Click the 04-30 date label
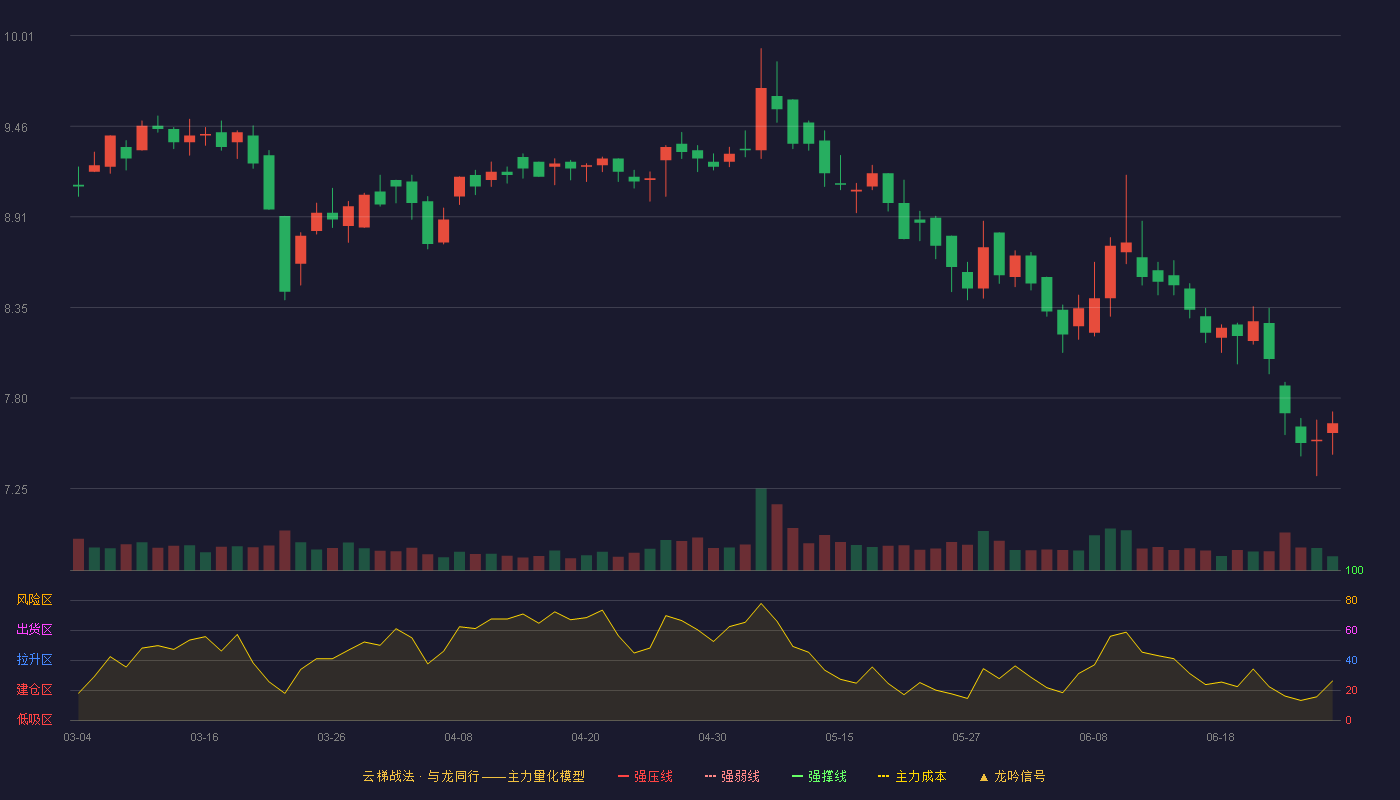The image size is (1400, 800). [712, 737]
